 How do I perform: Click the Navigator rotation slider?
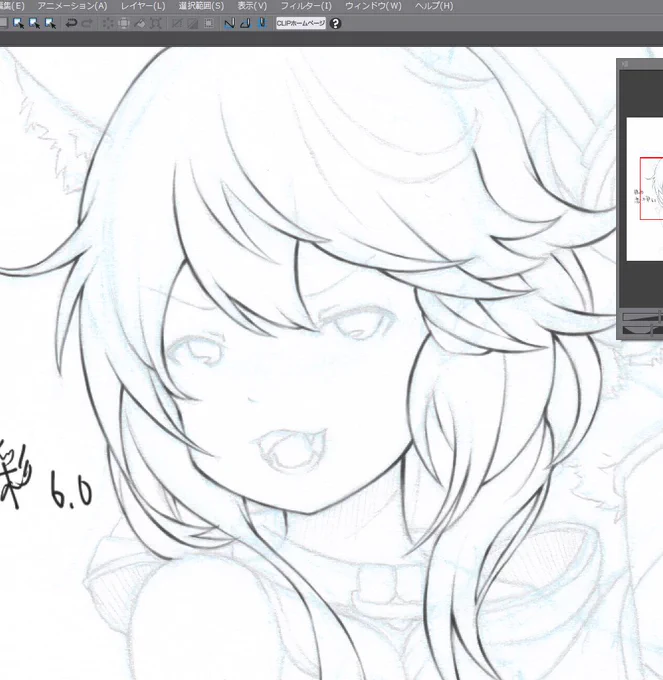[x=643, y=330]
